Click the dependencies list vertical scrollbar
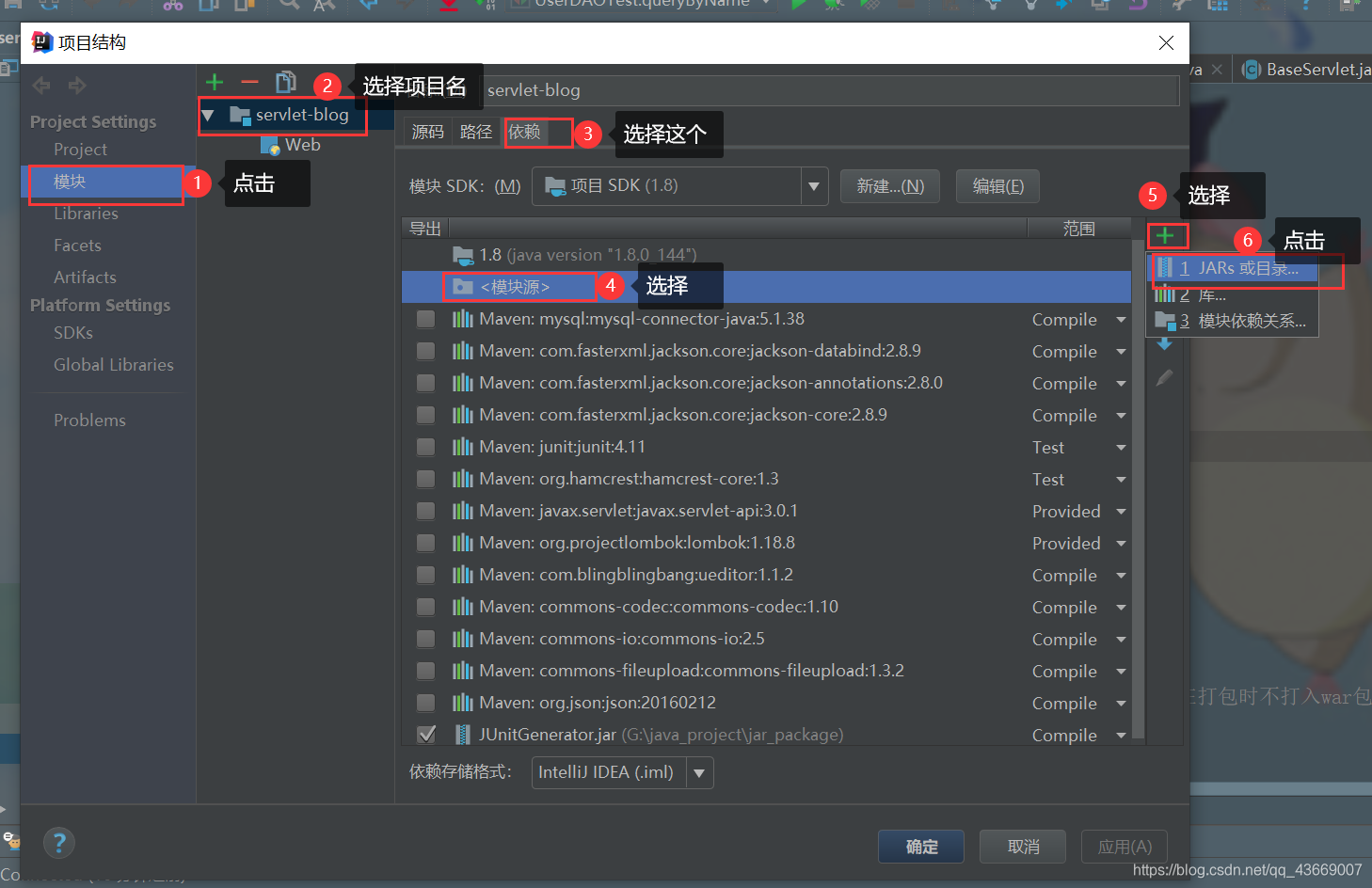This screenshot has height=888, width=1372. coord(1138,489)
